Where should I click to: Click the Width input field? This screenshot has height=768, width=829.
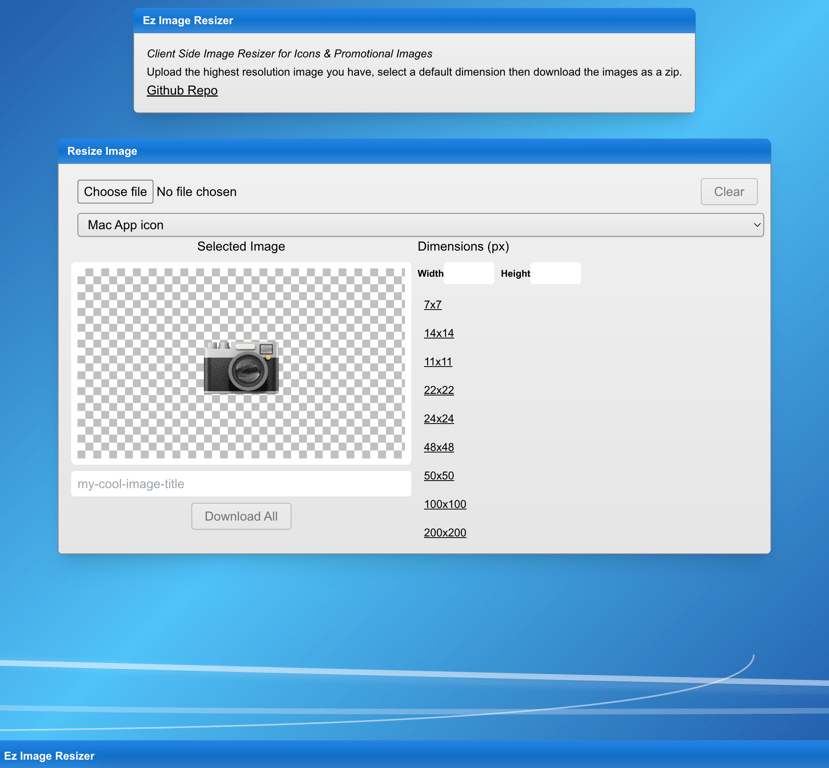point(469,273)
